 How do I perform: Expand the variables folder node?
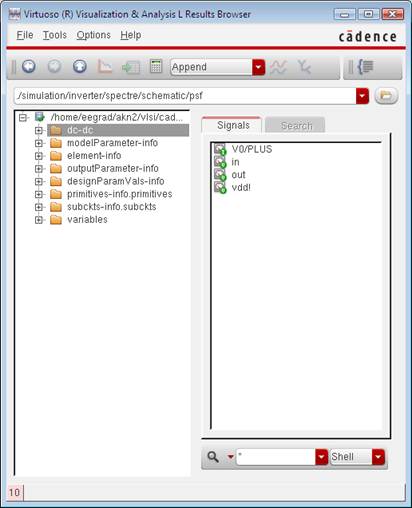click(39, 220)
